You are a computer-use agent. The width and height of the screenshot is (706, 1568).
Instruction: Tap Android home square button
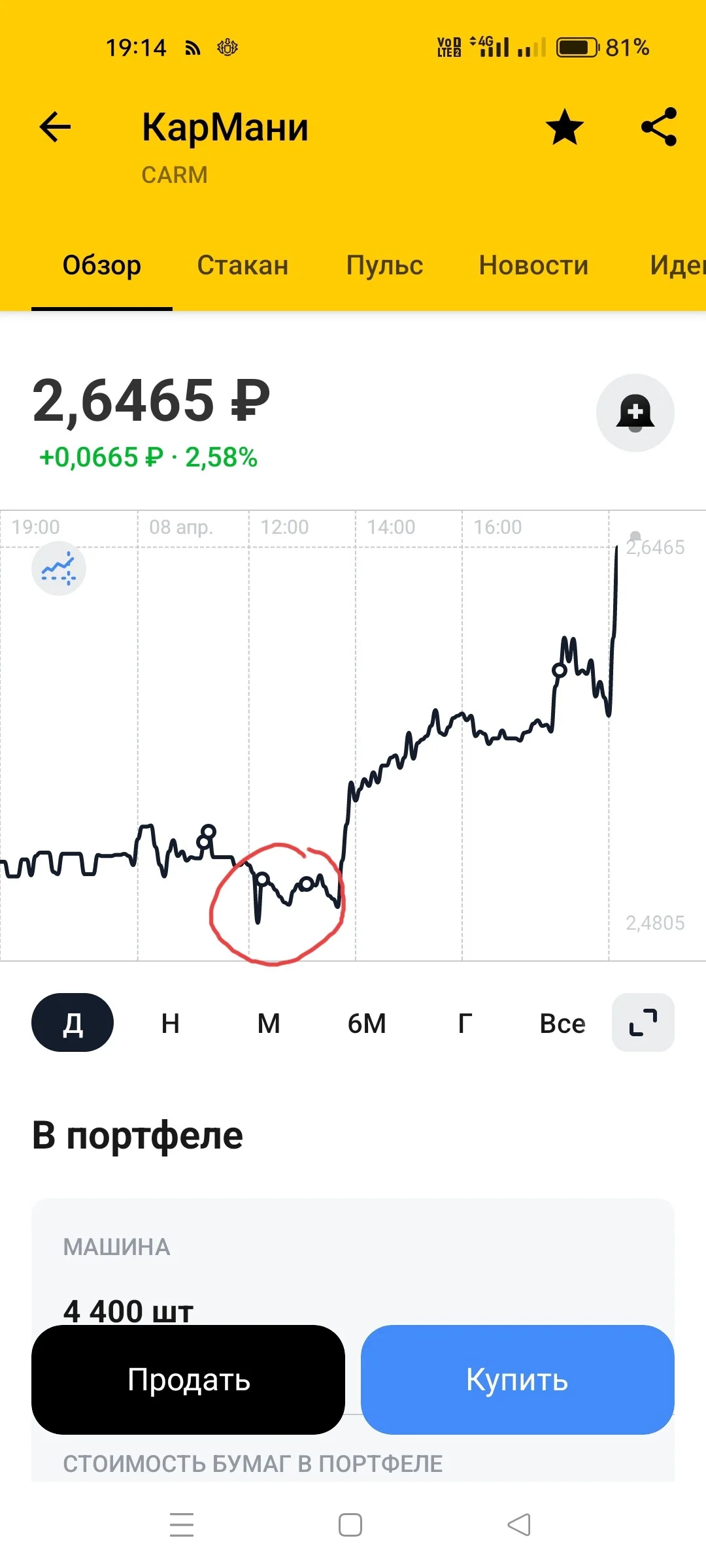(x=350, y=1525)
